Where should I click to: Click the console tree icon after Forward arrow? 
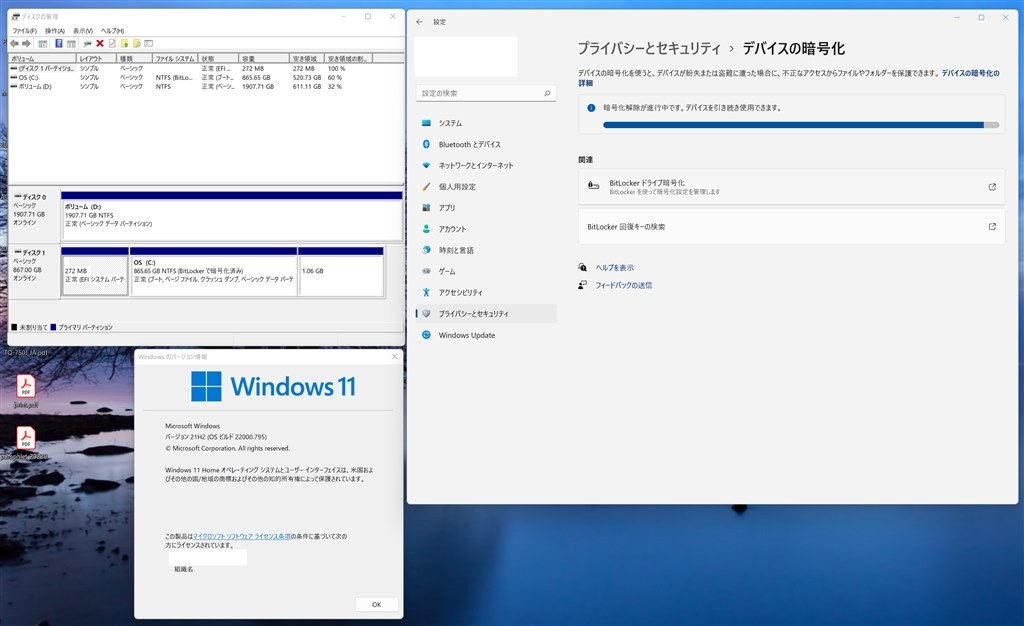(42, 44)
